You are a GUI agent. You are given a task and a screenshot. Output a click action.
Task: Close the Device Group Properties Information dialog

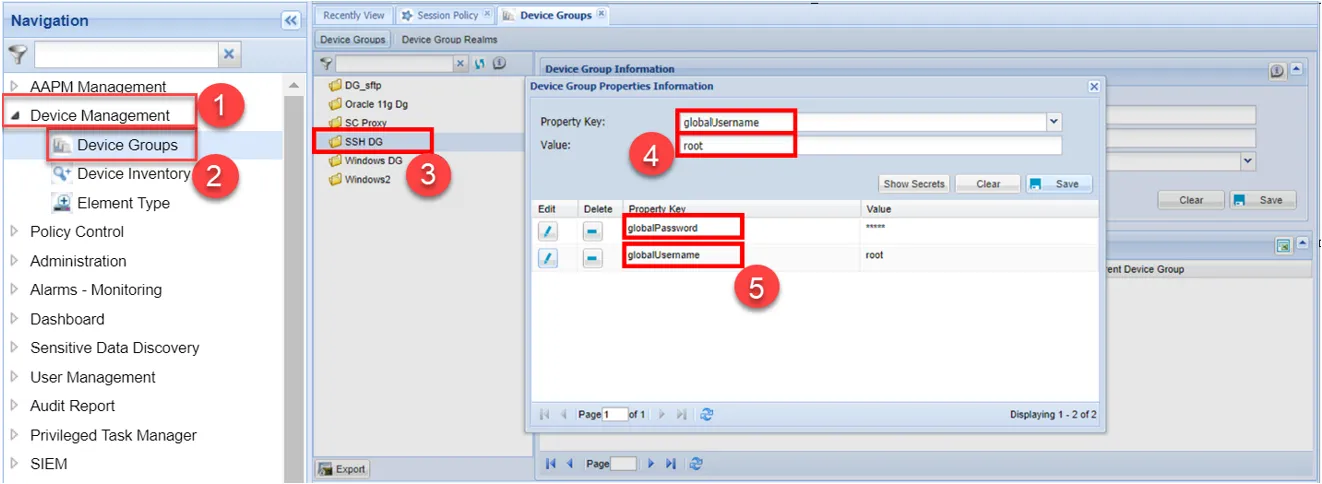point(1094,87)
